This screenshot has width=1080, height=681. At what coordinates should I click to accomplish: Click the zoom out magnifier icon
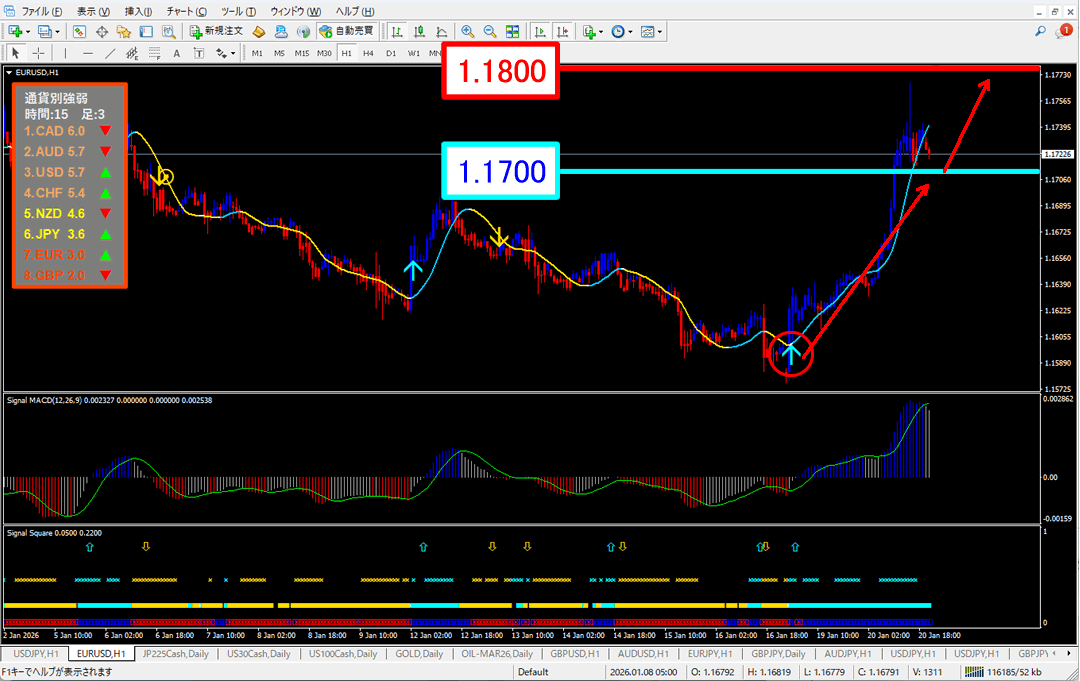pyautogui.click(x=490, y=32)
